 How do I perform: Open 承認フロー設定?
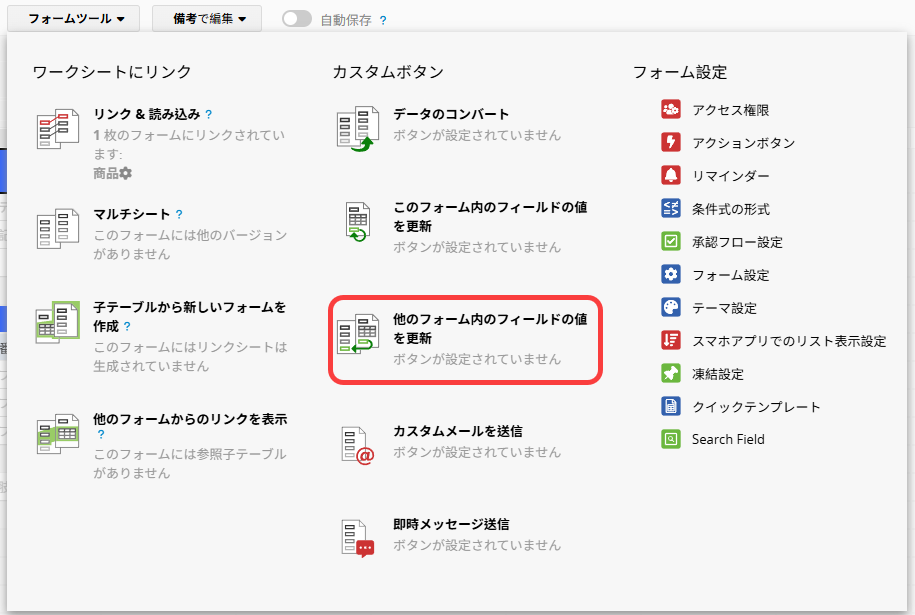pyautogui.click(x=737, y=242)
